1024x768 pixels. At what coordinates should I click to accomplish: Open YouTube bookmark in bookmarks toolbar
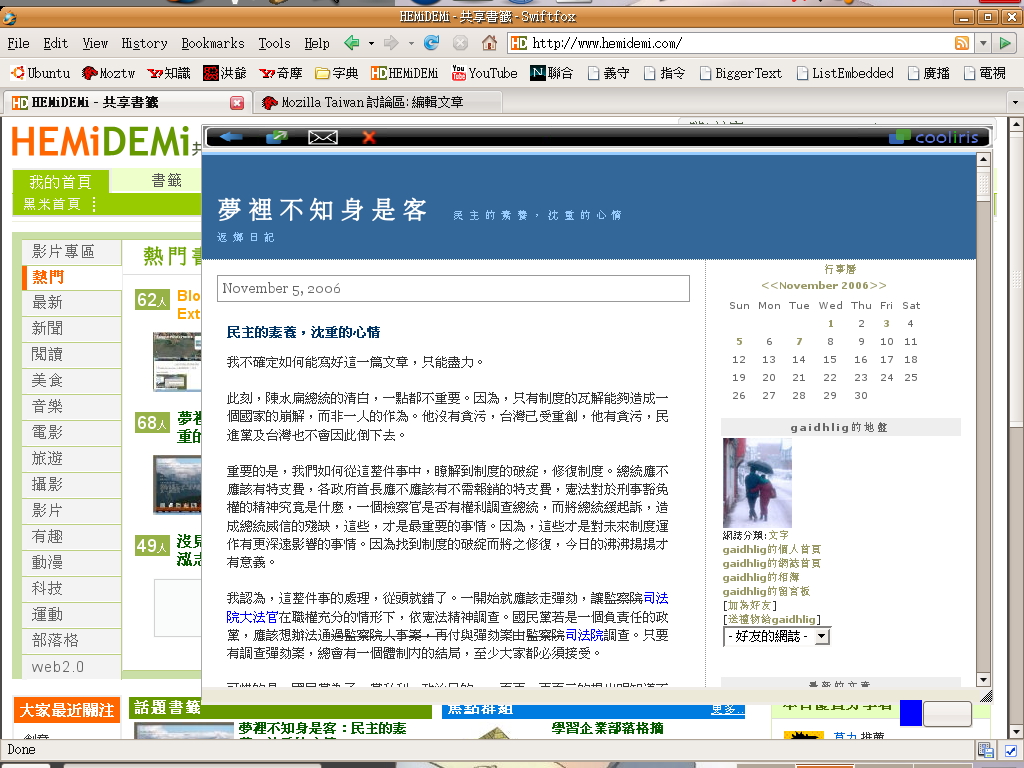(484, 73)
